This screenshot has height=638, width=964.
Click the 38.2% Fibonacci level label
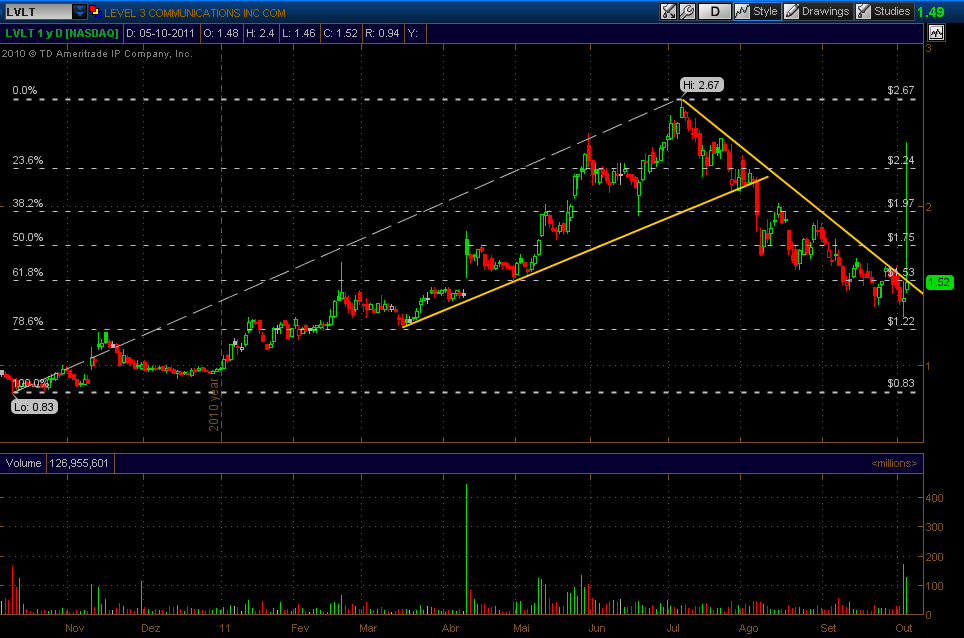[28, 203]
